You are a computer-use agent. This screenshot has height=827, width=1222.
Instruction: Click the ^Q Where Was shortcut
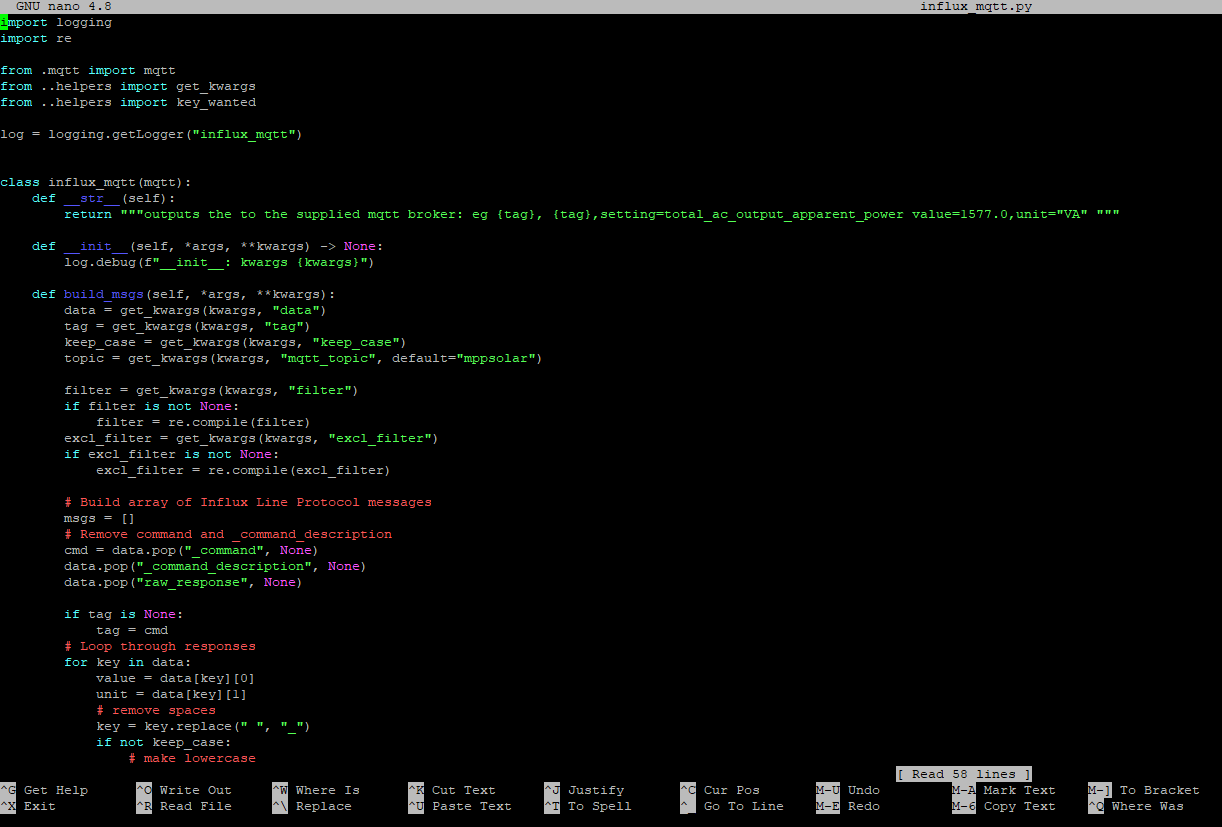[x=1136, y=806]
